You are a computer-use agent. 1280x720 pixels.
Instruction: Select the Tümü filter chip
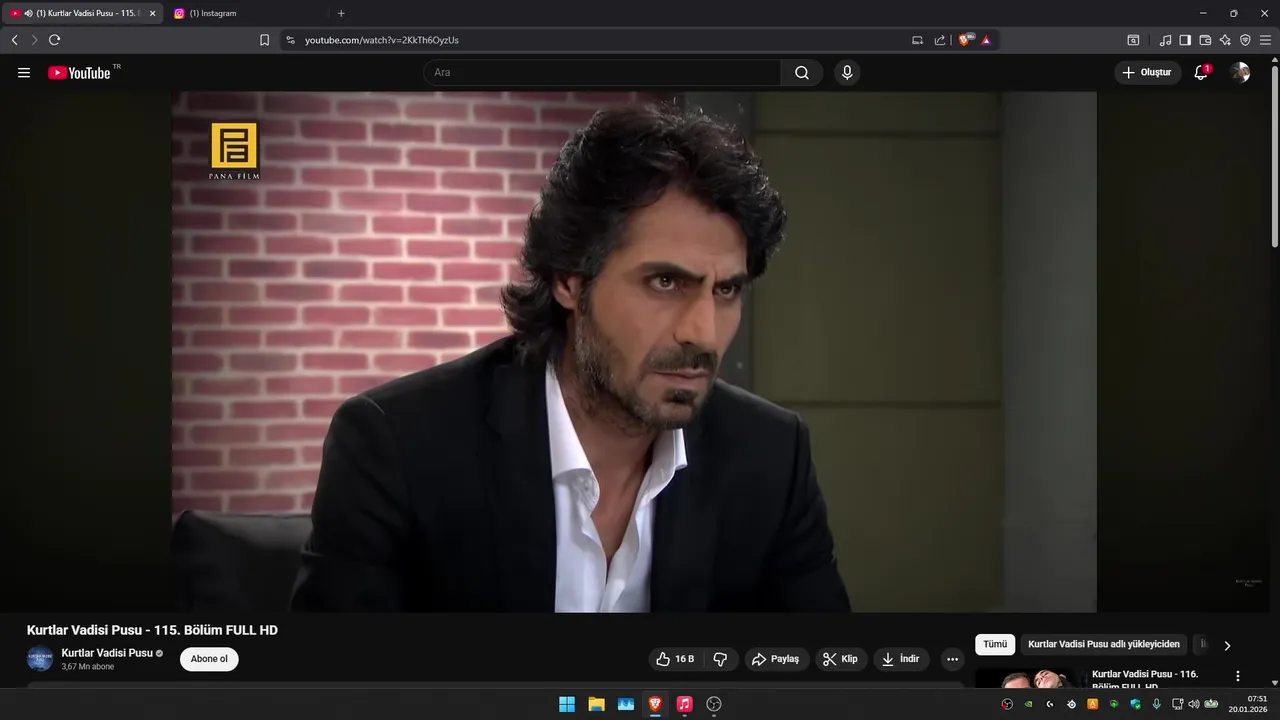pyautogui.click(x=995, y=645)
